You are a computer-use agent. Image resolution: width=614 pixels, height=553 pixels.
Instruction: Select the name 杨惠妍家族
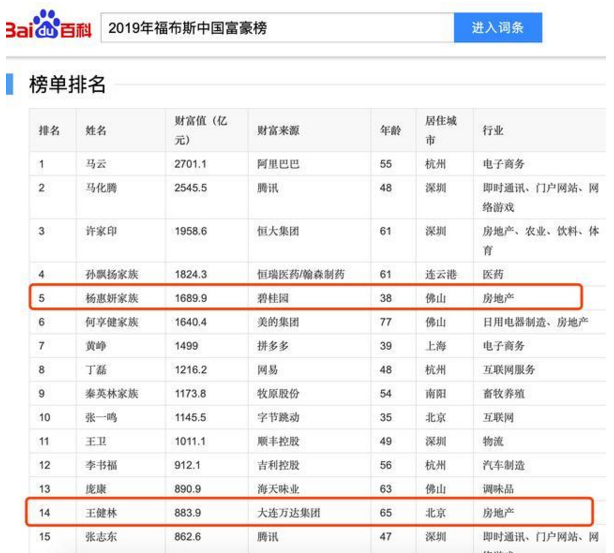pyautogui.click(x=112, y=298)
